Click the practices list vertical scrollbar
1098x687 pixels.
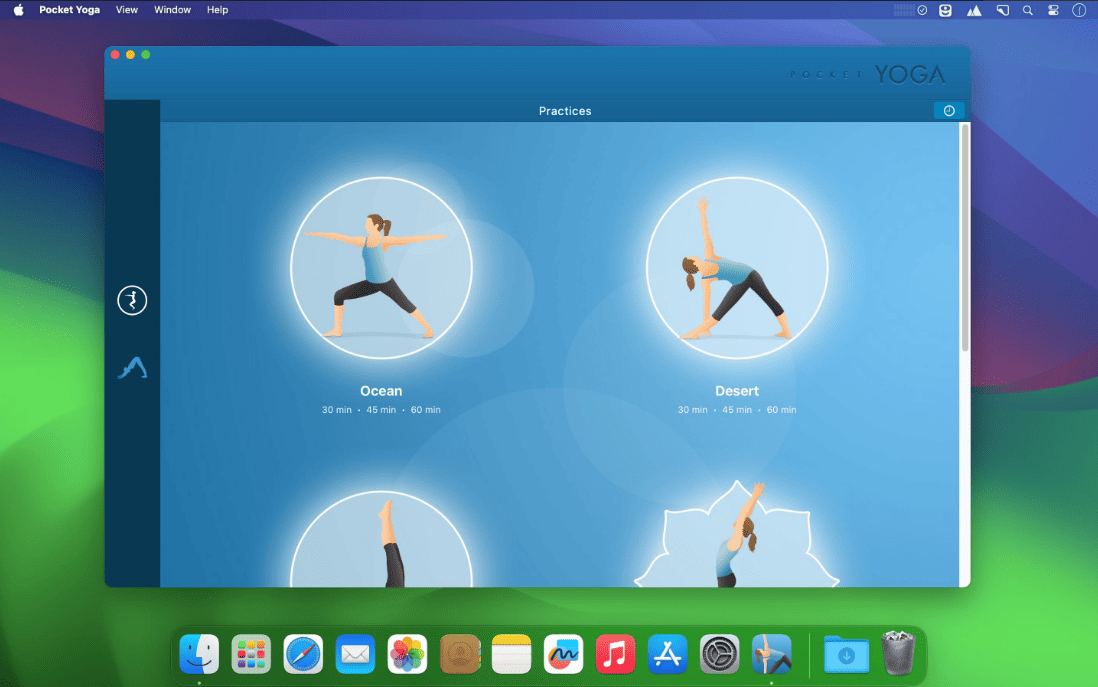[x=965, y=238]
